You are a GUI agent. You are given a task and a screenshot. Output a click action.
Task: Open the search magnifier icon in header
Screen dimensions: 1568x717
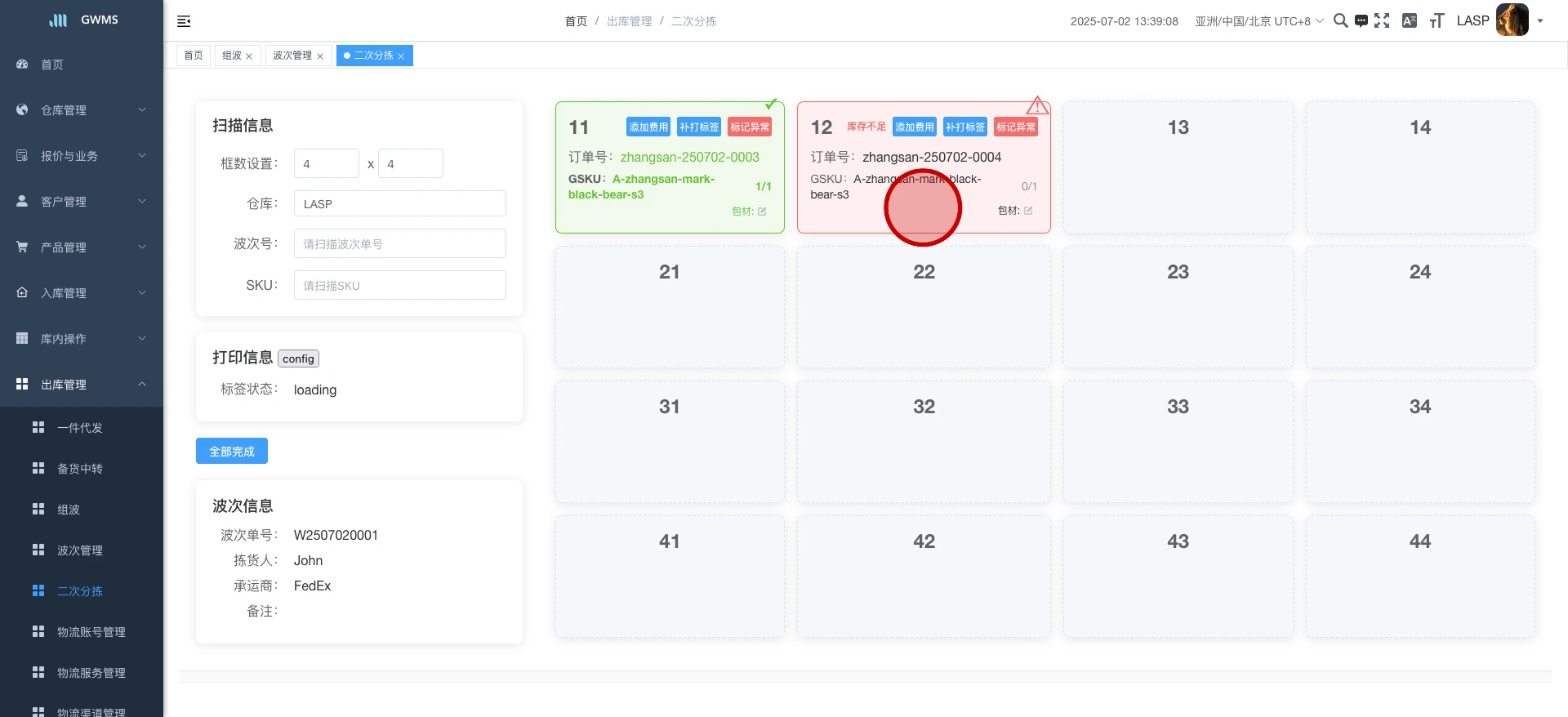pyautogui.click(x=1340, y=21)
